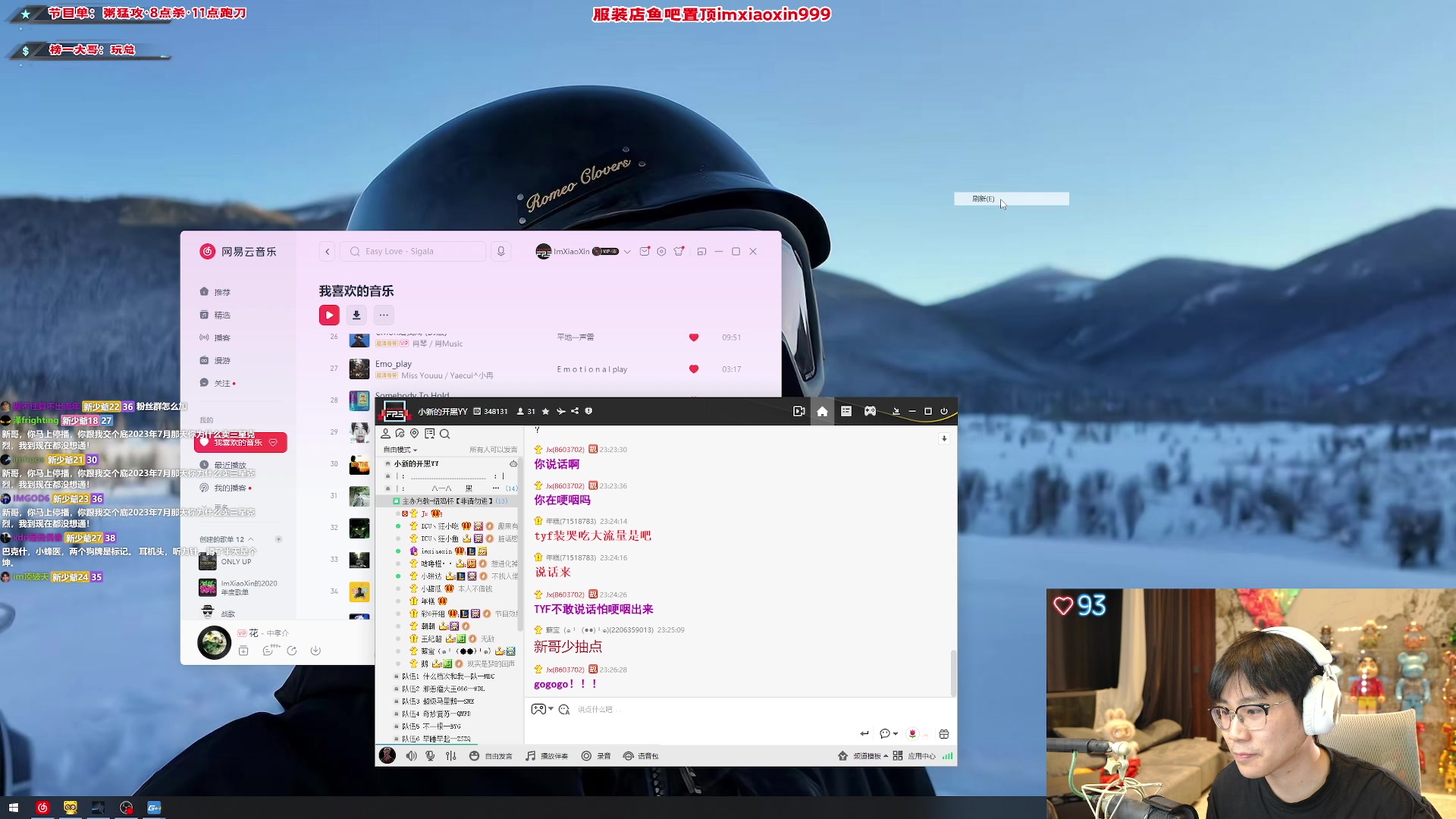Open 播客 in NetEase sidebar

pos(215,337)
